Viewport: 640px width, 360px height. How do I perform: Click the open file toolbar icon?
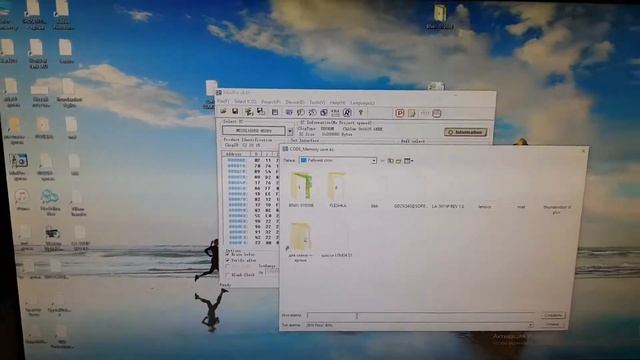click(223, 111)
